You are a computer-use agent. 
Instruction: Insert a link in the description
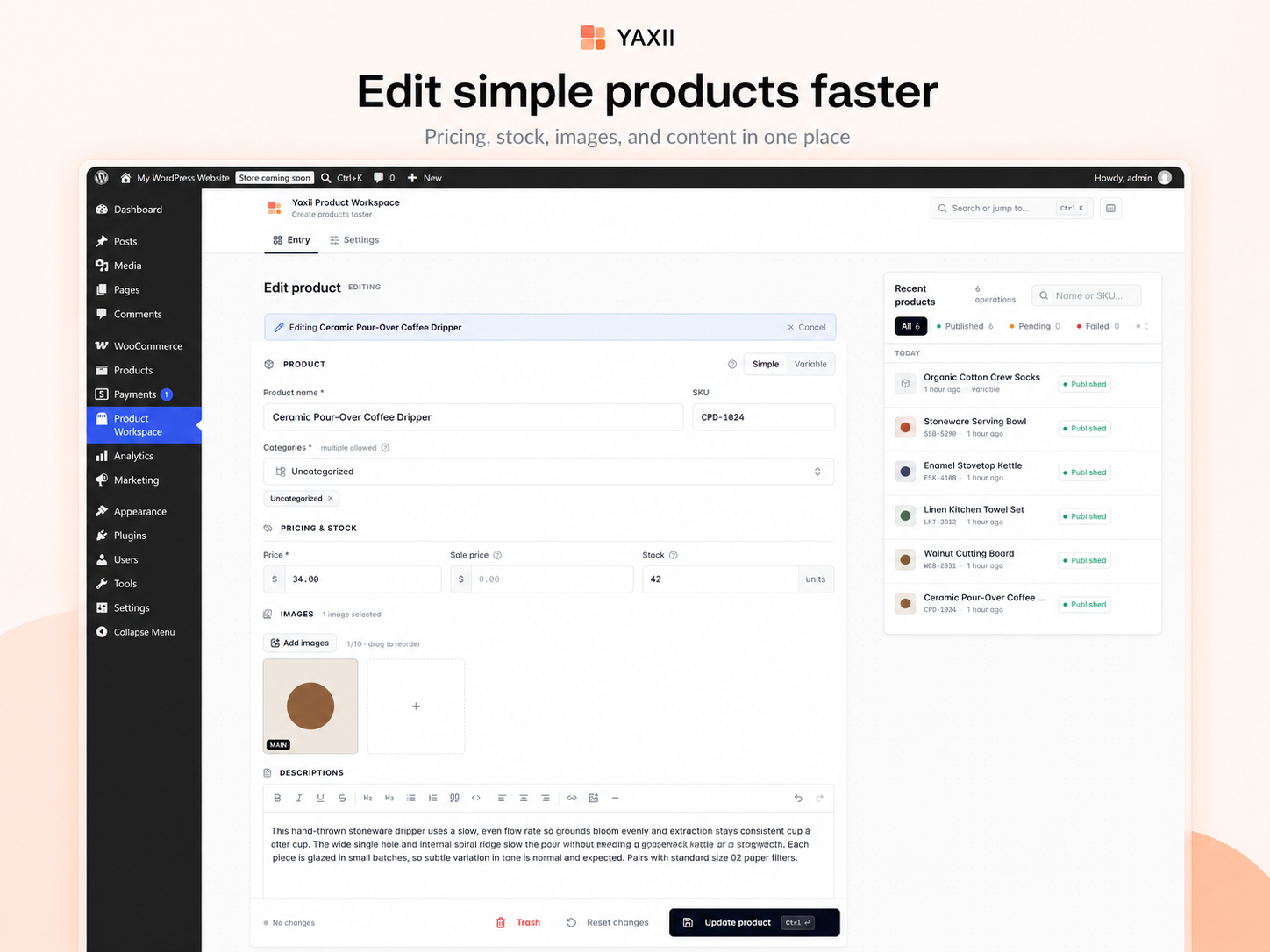pos(572,798)
